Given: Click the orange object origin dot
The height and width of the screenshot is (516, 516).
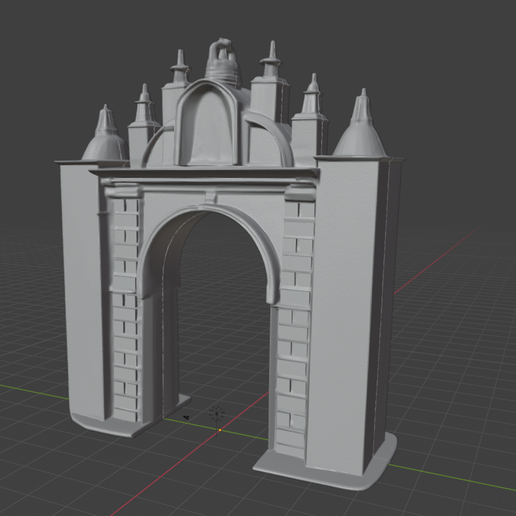Looking at the screenshot, I should pos(220,430).
